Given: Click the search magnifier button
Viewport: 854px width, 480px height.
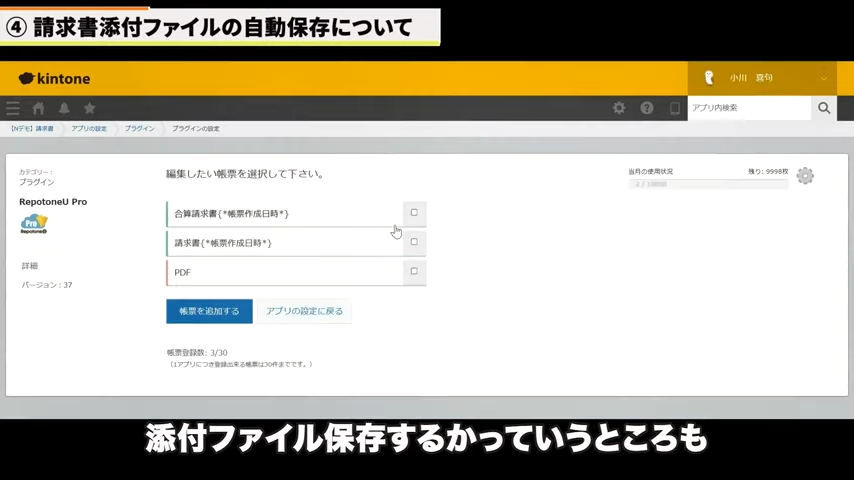Looking at the screenshot, I should [x=824, y=108].
